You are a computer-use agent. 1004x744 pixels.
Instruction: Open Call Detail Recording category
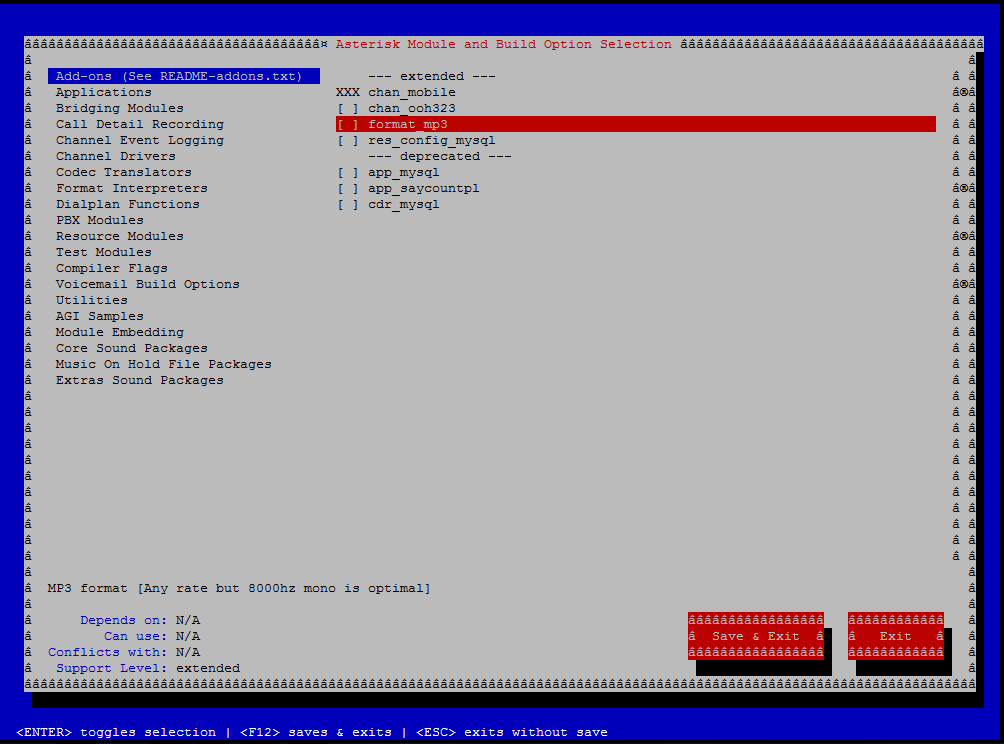coord(140,124)
